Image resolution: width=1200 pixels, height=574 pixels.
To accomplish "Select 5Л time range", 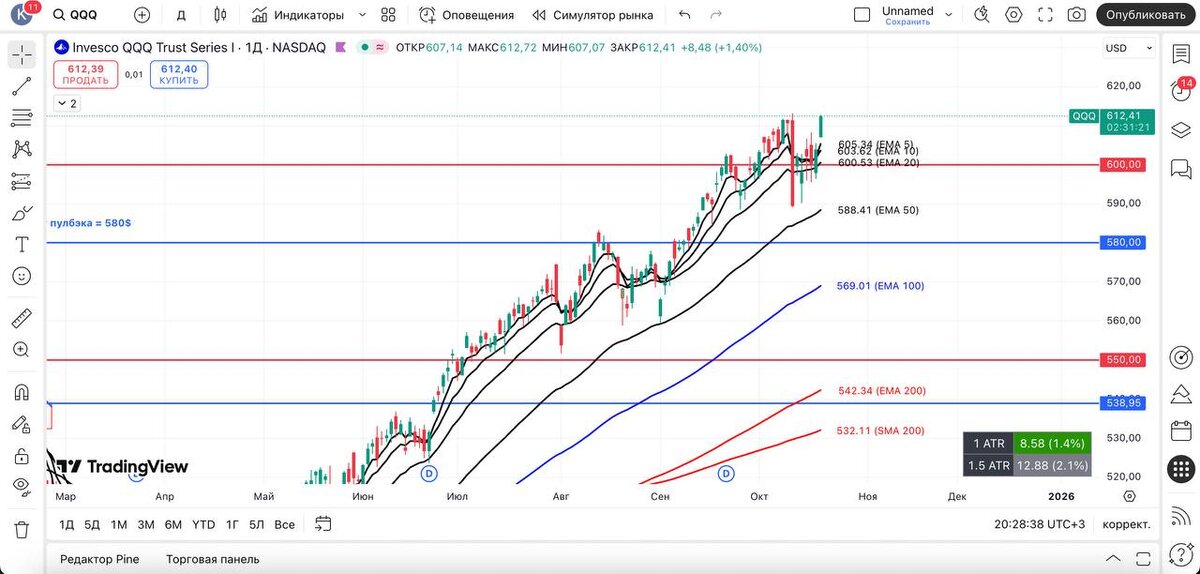I will pos(257,524).
